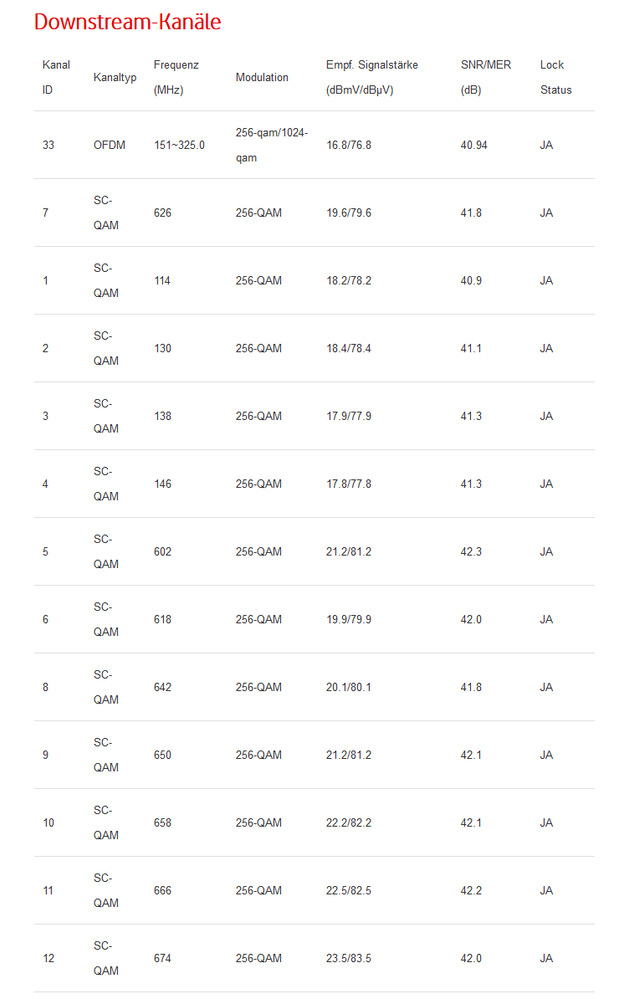Click the Downstream-Kanäle heading

pos(128,22)
